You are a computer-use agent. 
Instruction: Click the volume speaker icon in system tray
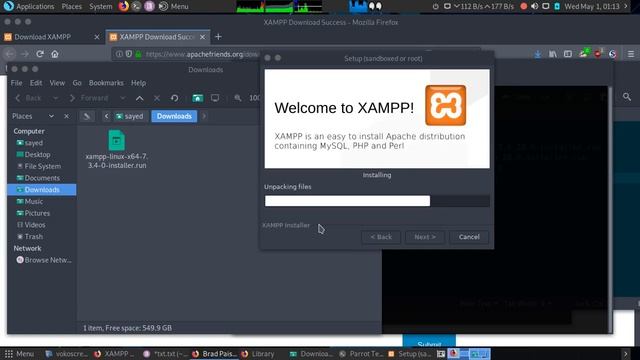(534, 7)
